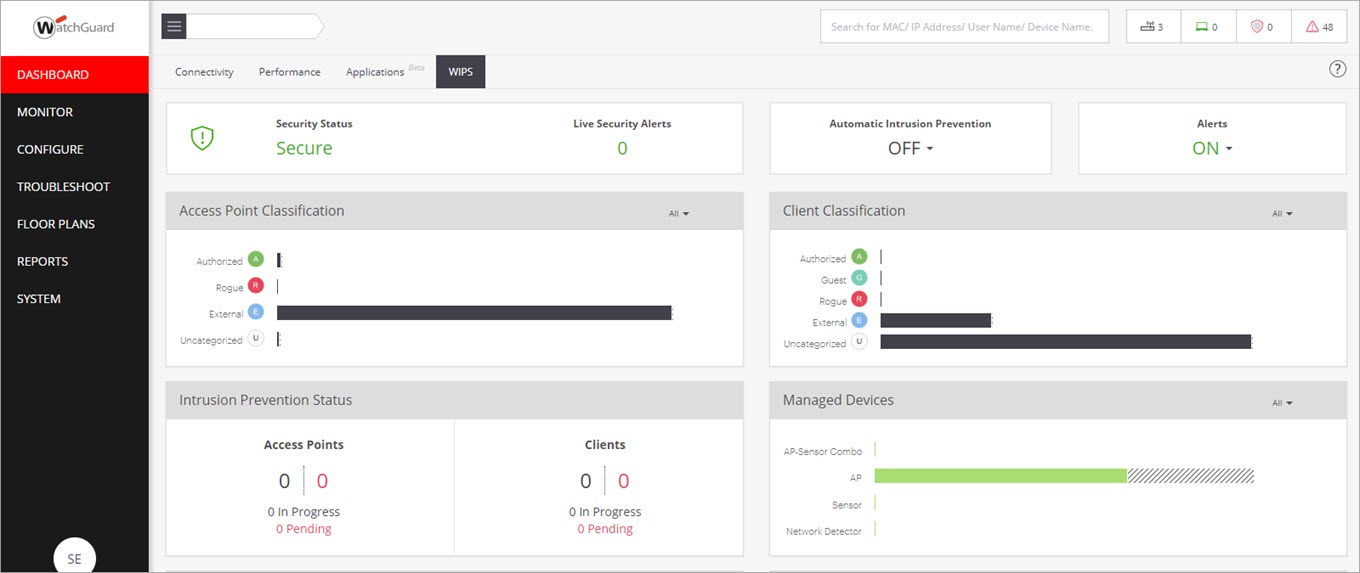Click the red 0 count under Access Points
The height and width of the screenshot is (573, 1360).
click(322, 481)
